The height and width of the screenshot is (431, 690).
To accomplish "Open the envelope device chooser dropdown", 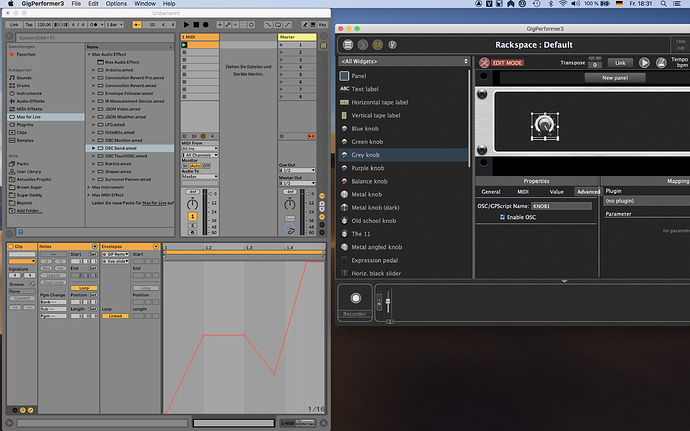I will coord(115,254).
